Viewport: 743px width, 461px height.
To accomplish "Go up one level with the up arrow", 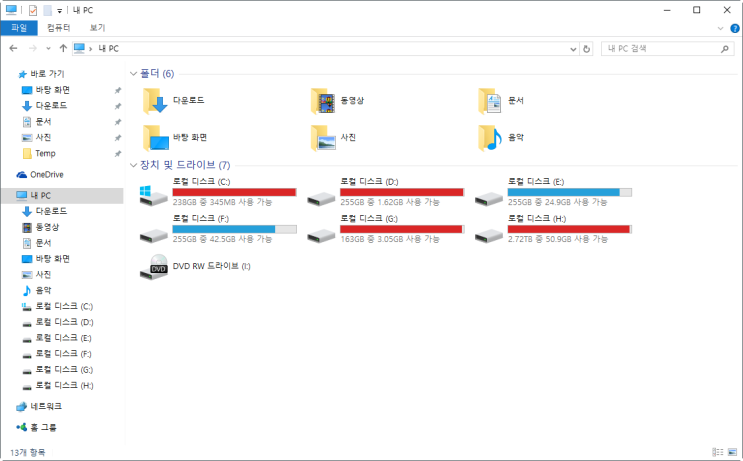I will 63,48.
